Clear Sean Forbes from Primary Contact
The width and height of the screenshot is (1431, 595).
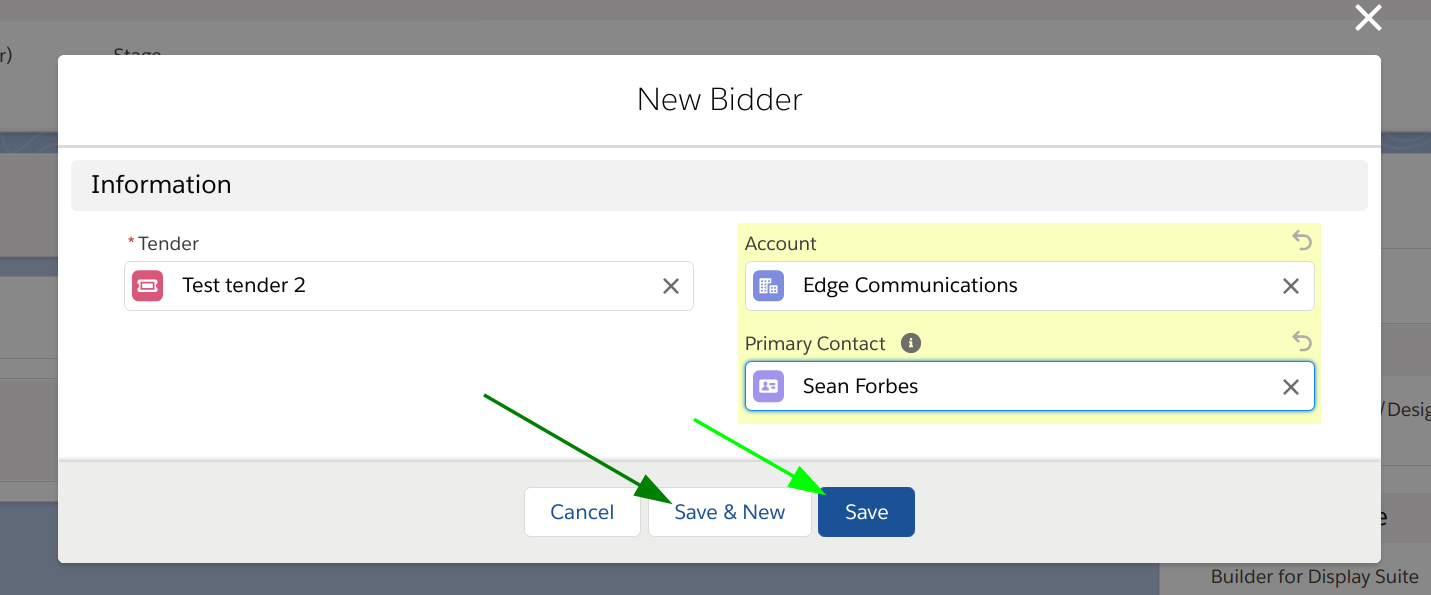click(x=1291, y=387)
